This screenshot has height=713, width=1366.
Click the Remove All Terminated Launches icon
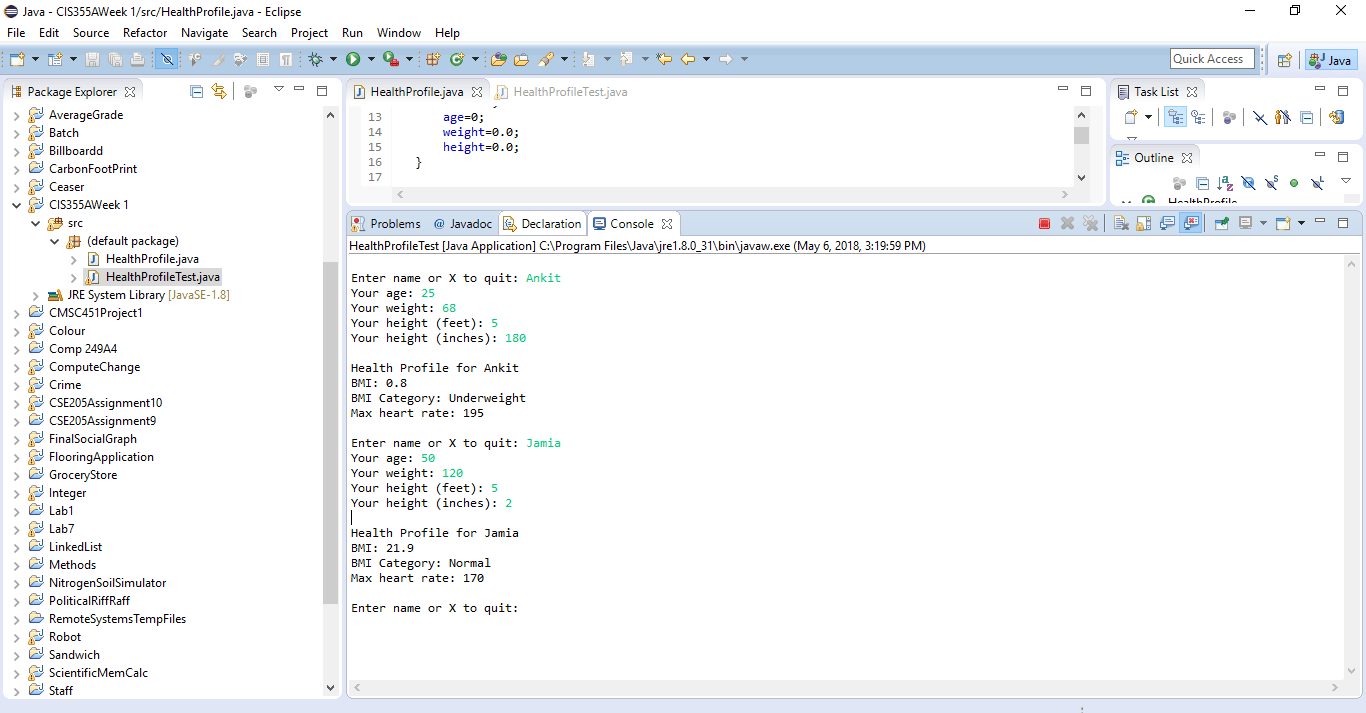click(1090, 223)
